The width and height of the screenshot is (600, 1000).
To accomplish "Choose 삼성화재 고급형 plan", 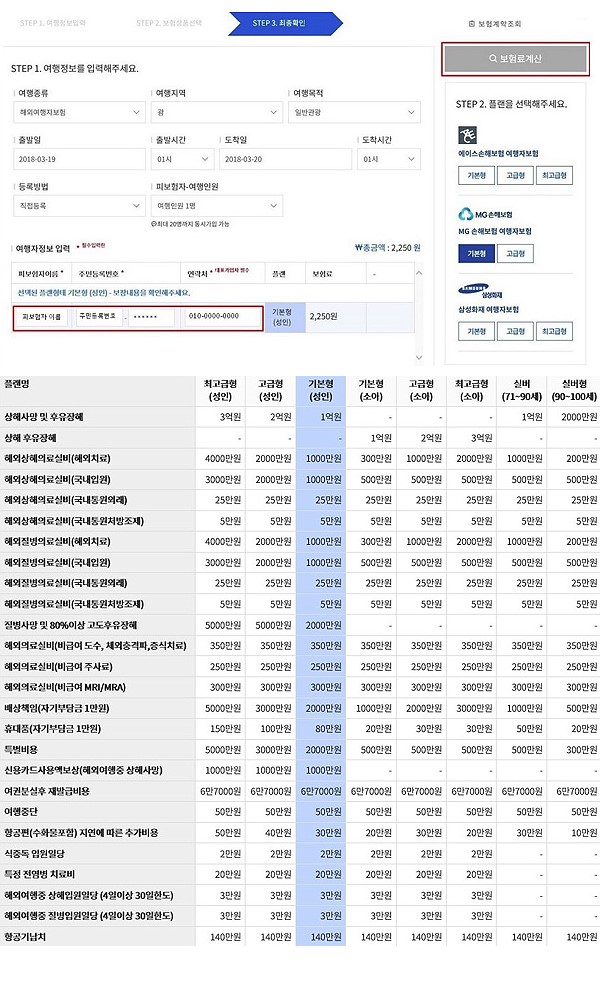I will [515, 331].
